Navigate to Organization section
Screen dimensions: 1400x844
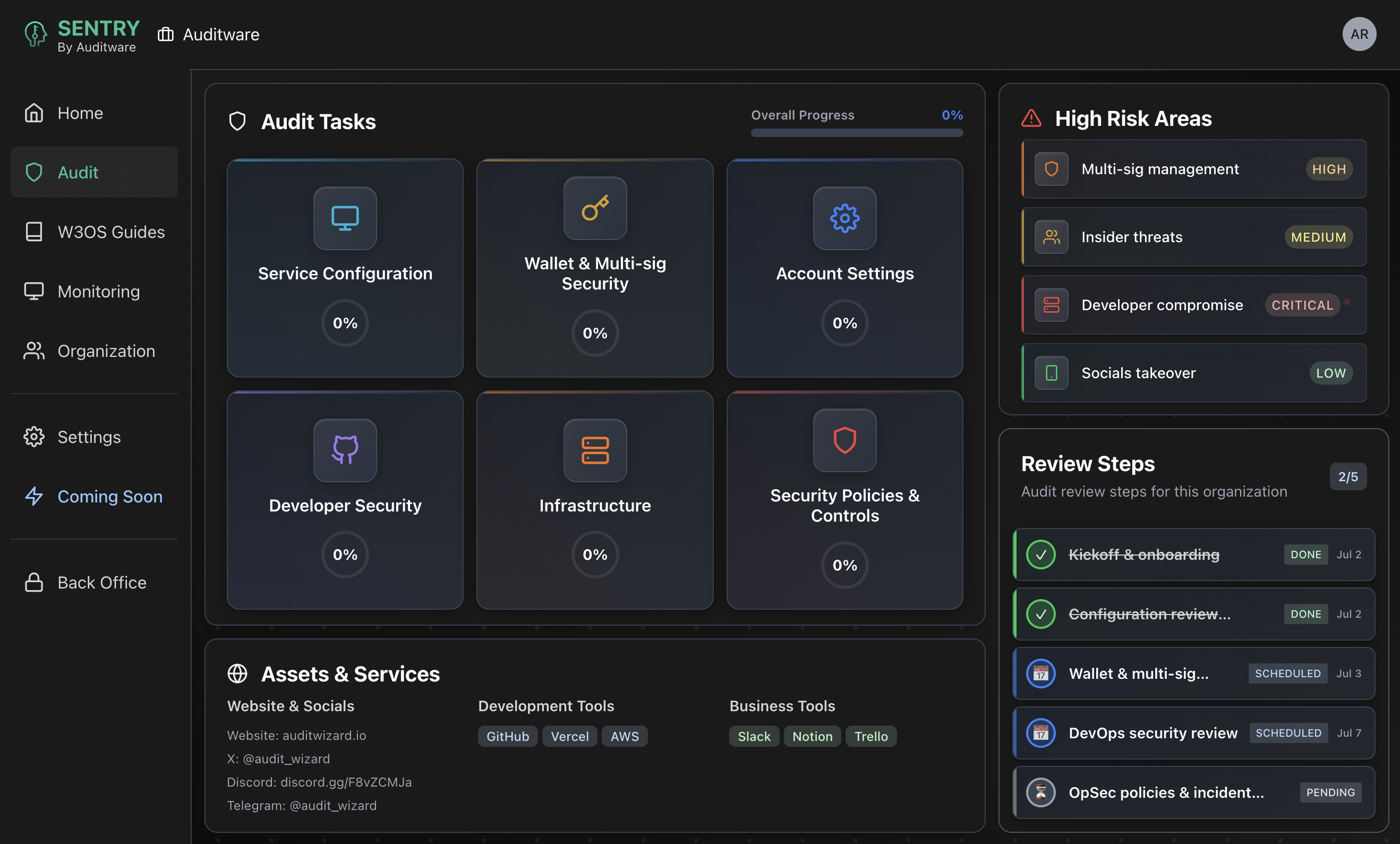(x=95, y=351)
